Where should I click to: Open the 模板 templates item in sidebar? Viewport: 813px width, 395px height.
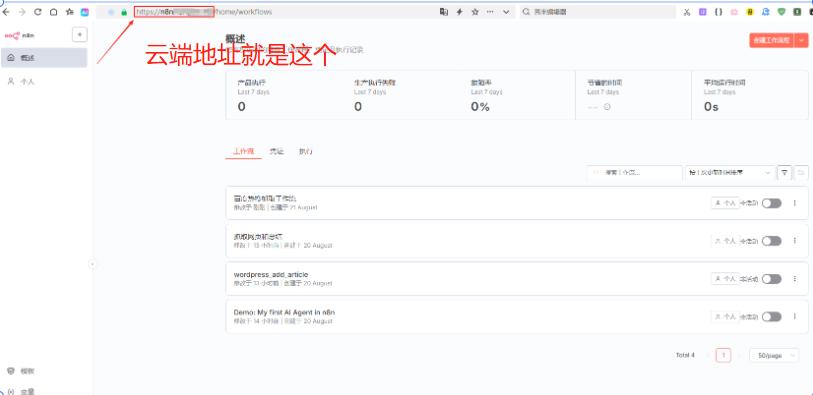click(44, 371)
